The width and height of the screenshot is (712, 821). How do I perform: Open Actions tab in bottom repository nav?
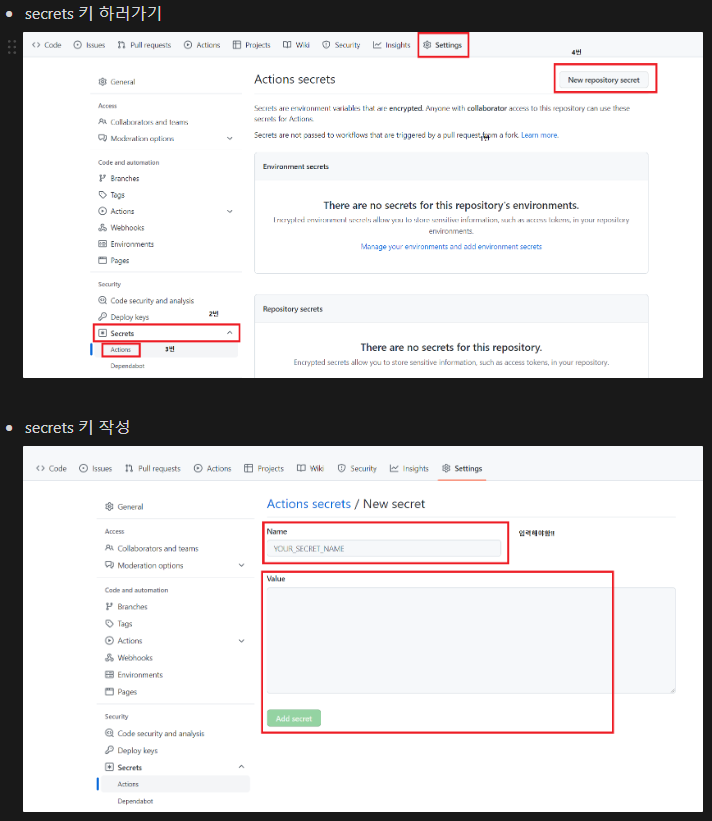coord(213,469)
